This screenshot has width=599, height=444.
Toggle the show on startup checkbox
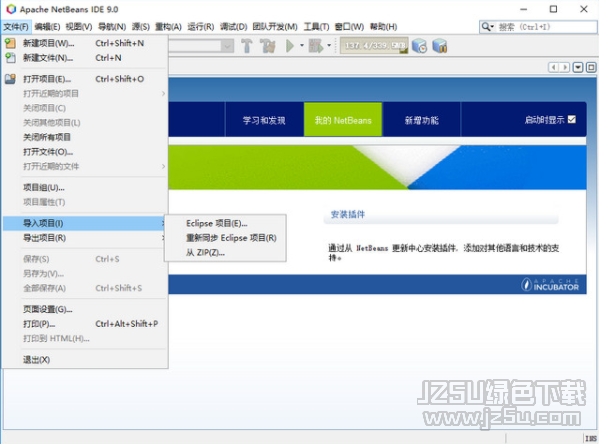572,120
